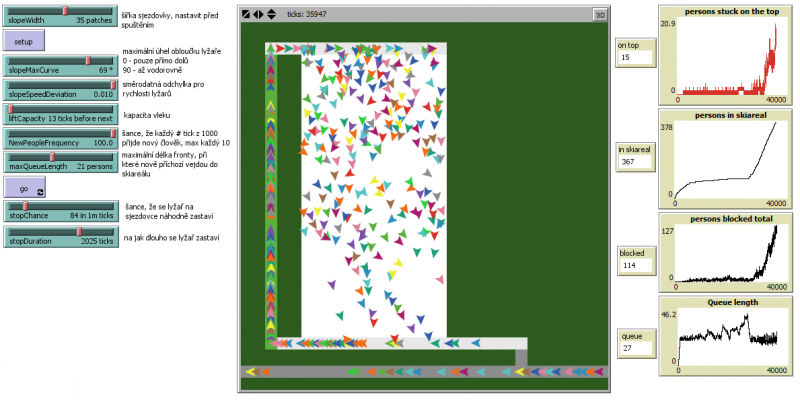Viewport: 800px width, 400px height.
Task: Select the "on top" monitor
Action: point(633,52)
